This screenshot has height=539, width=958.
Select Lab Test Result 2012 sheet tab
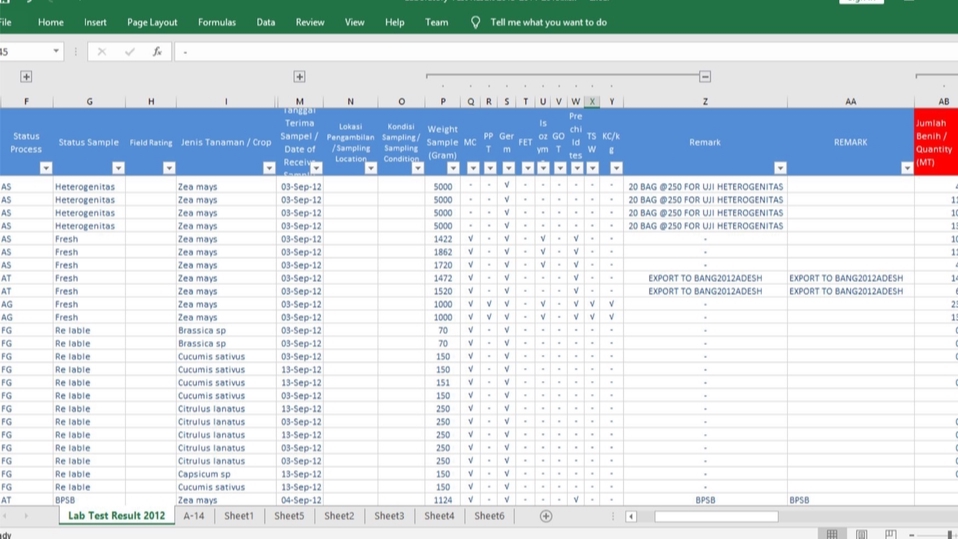click(x=117, y=516)
